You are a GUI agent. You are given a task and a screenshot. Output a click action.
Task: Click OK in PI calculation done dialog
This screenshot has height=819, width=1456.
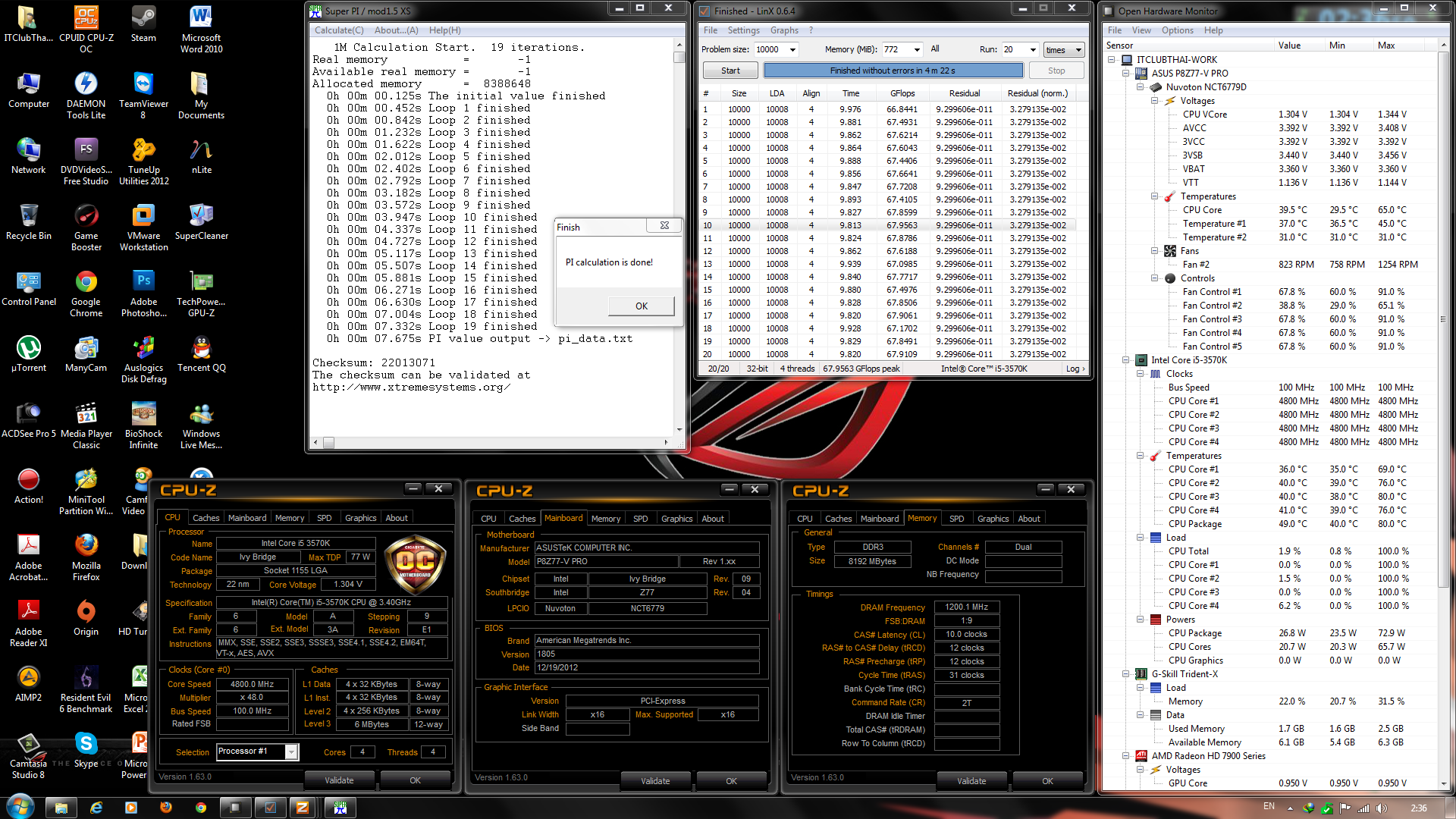(x=641, y=306)
